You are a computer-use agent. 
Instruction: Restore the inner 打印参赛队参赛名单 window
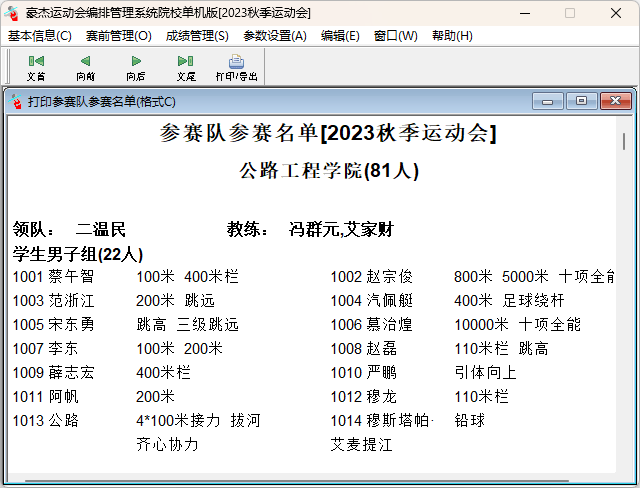pyautogui.click(x=582, y=101)
